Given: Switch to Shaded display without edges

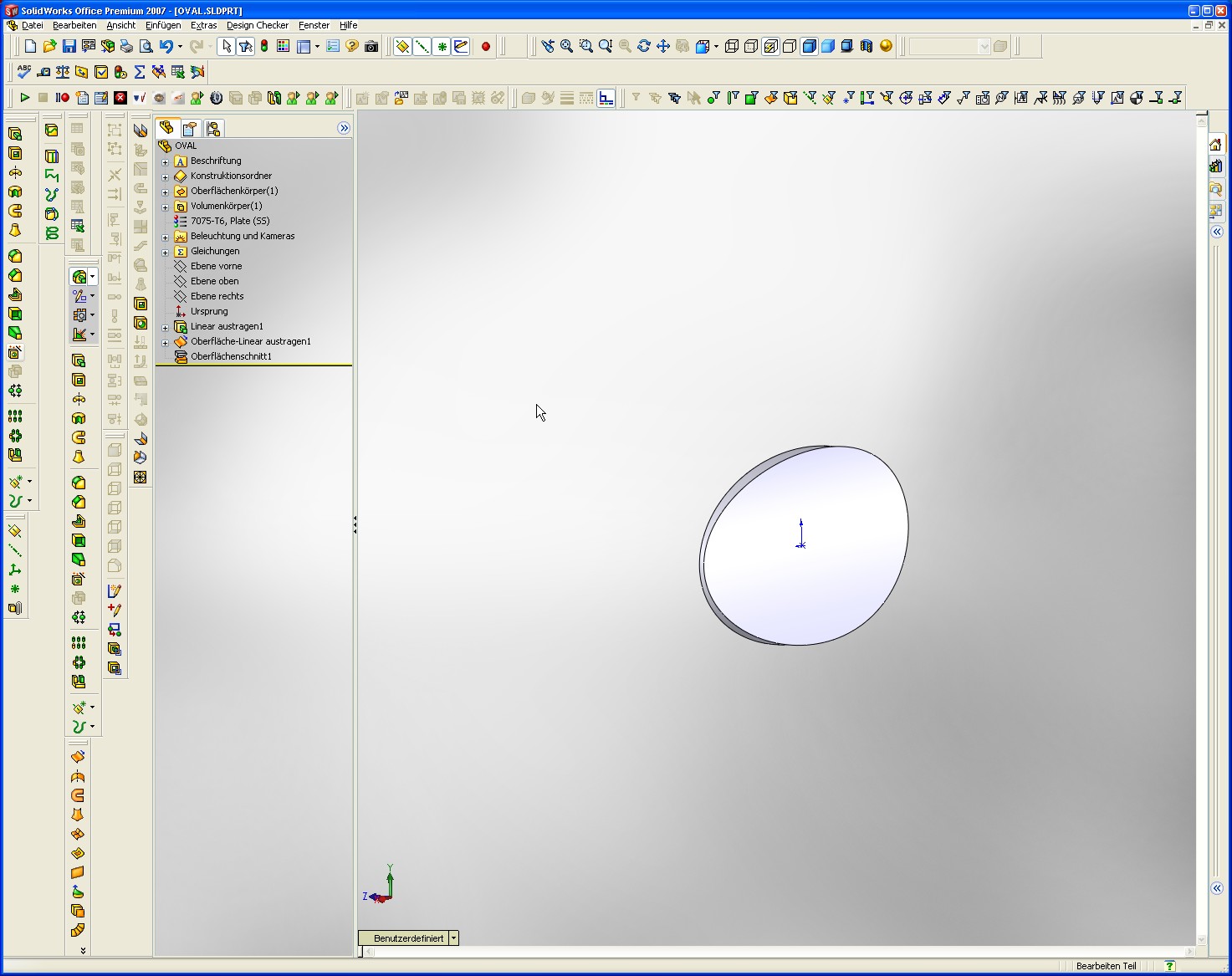Looking at the screenshot, I should coord(828,46).
